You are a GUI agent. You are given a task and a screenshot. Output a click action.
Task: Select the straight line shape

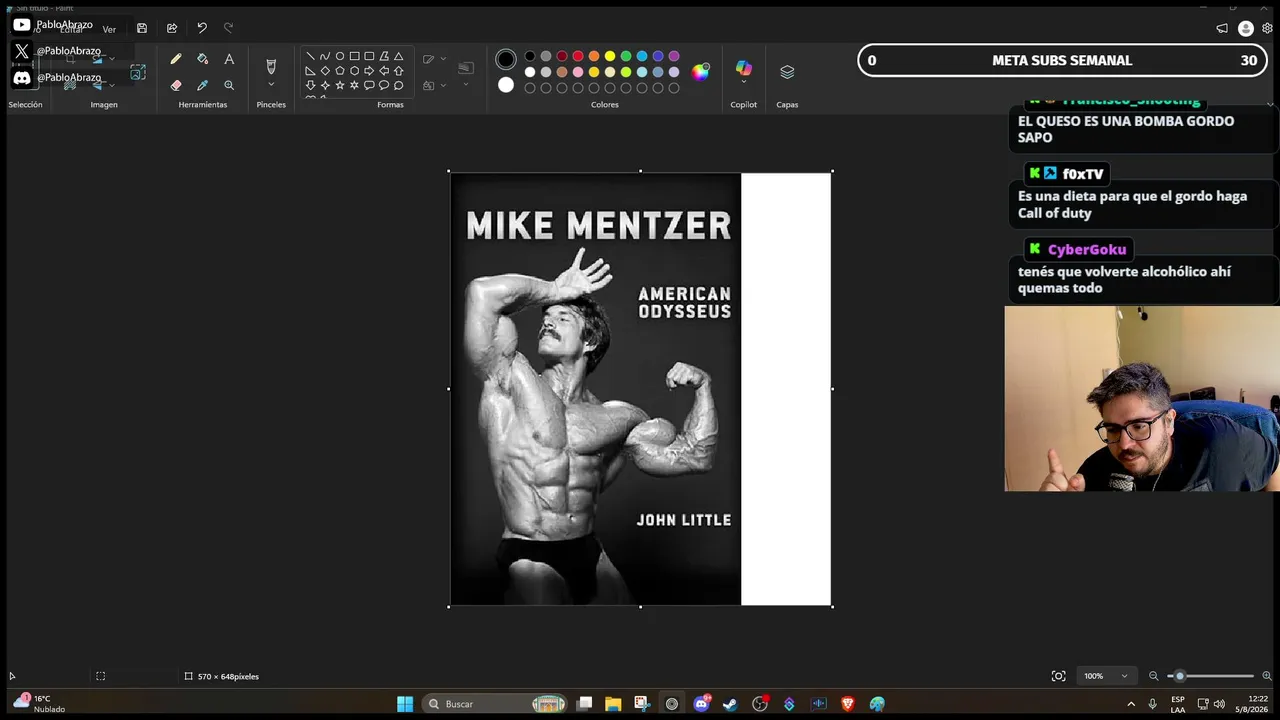[x=310, y=56]
